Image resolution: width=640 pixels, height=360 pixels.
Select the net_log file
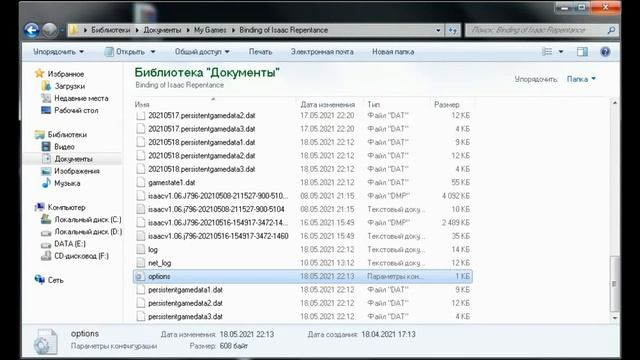pos(302,263)
